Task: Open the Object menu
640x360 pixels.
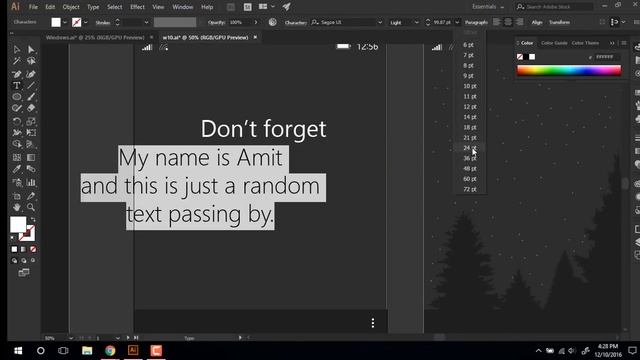Action: (x=71, y=7)
